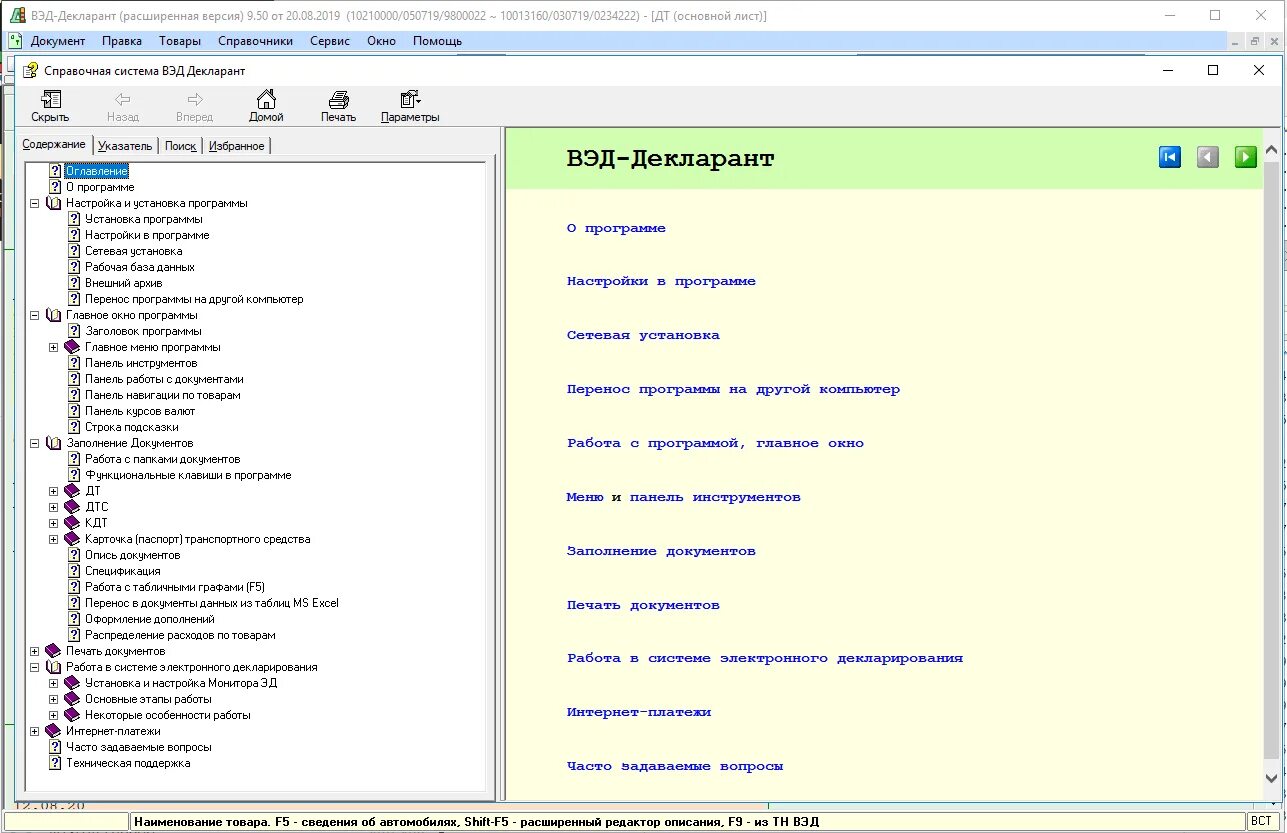This screenshot has height=833, width=1287.
Task: Select Панель курсов валют tree item
Action: (140, 411)
